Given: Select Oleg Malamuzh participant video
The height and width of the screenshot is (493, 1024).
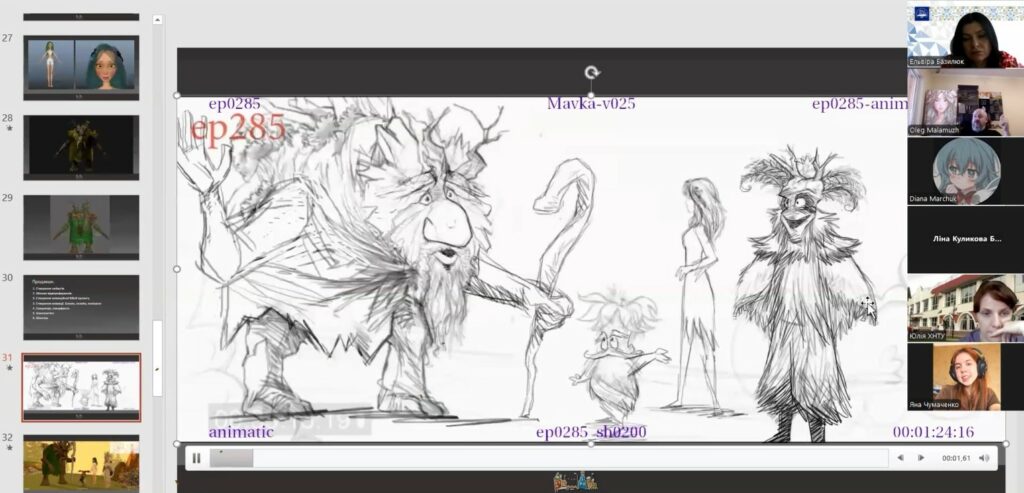Looking at the screenshot, I should coord(965,102).
